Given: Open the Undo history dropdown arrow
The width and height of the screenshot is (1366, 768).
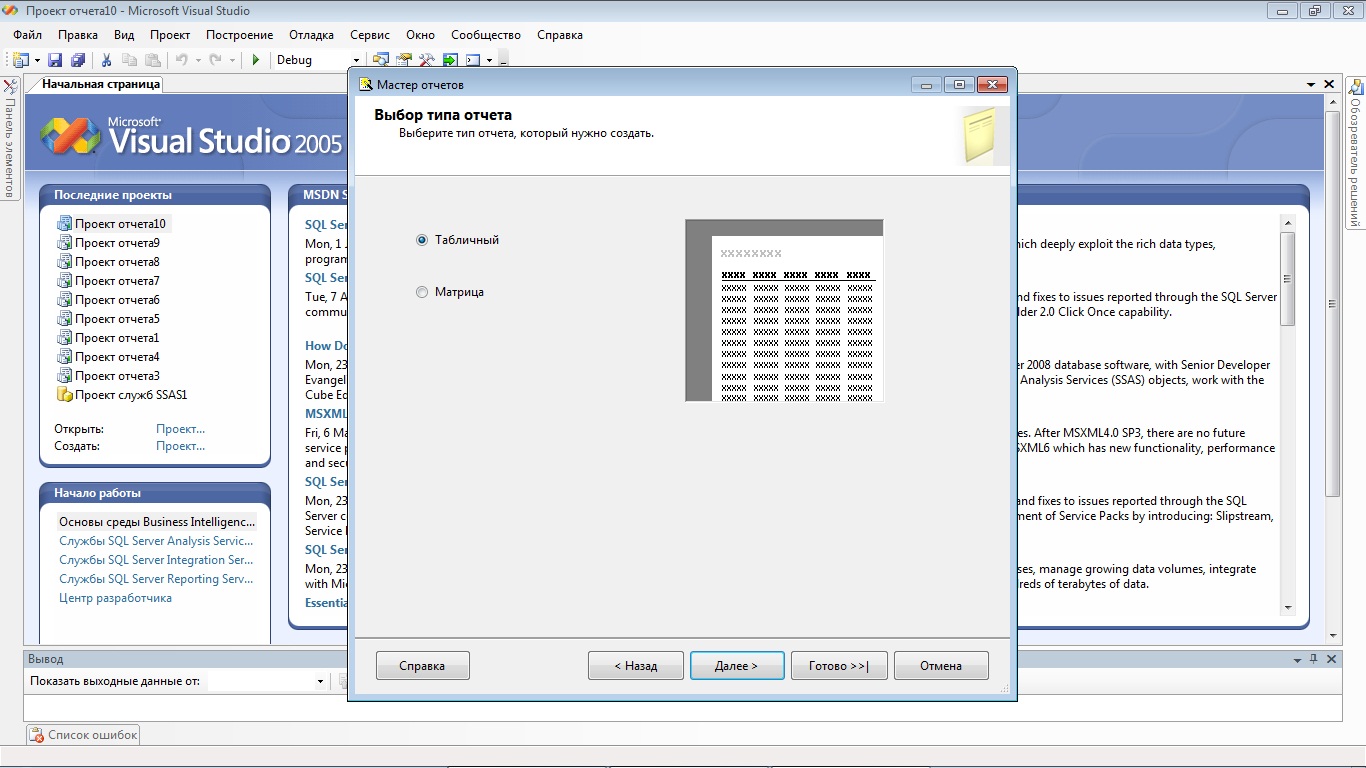Looking at the screenshot, I should [x=198, y=60].
